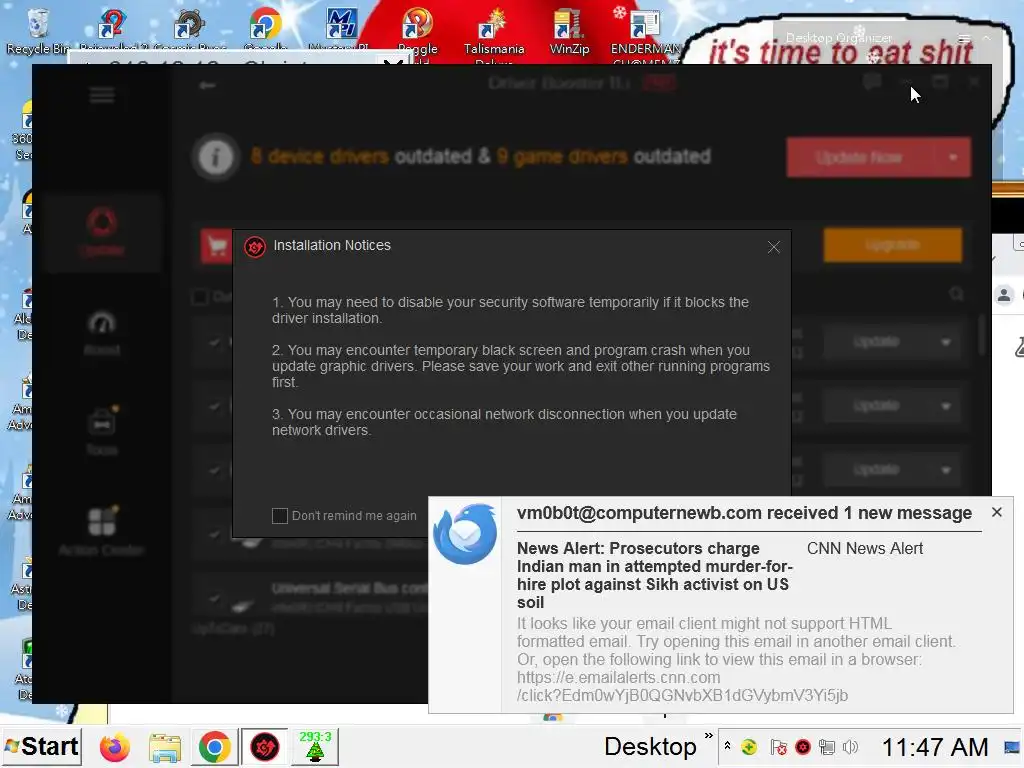
Task: Dismiss the Thunderbird new message notification
Action: pyautogui.click(x=997, y=512)
